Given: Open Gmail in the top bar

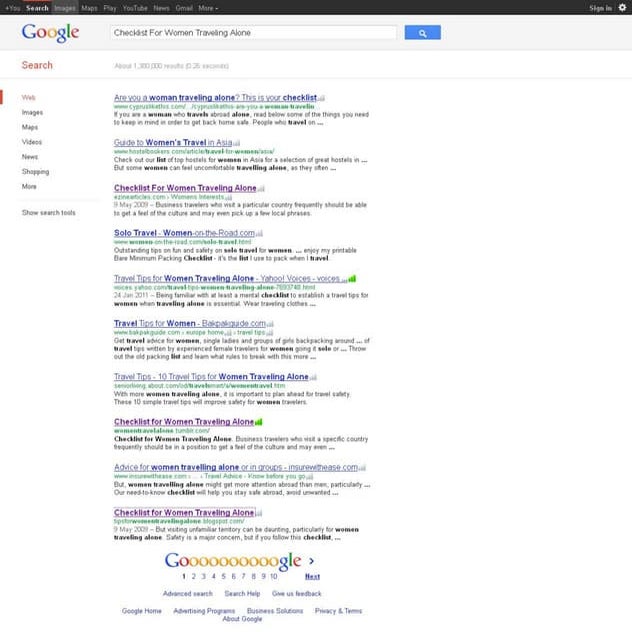Looking at the screenshot, I should click(x=184, y=8).
